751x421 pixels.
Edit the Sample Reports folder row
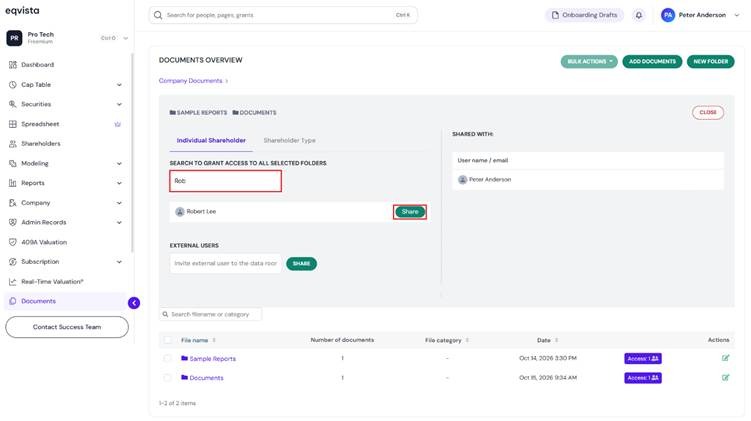[725, 358]
